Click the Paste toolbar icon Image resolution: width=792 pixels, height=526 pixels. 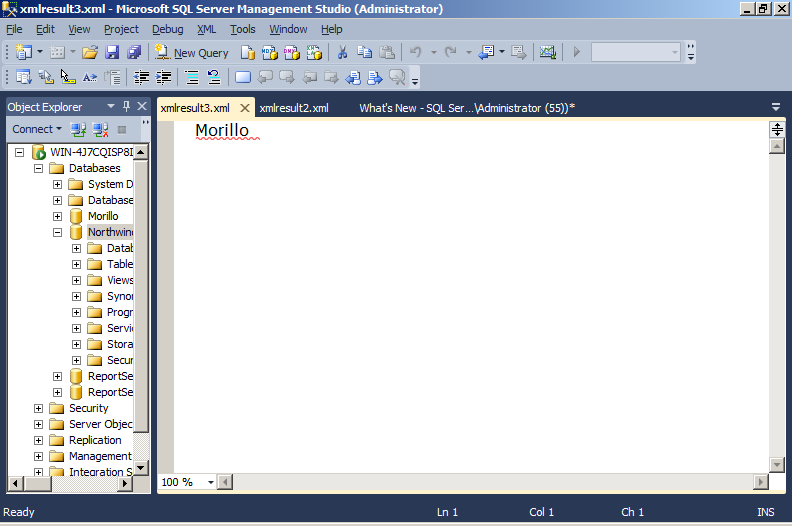click(386, 52)
